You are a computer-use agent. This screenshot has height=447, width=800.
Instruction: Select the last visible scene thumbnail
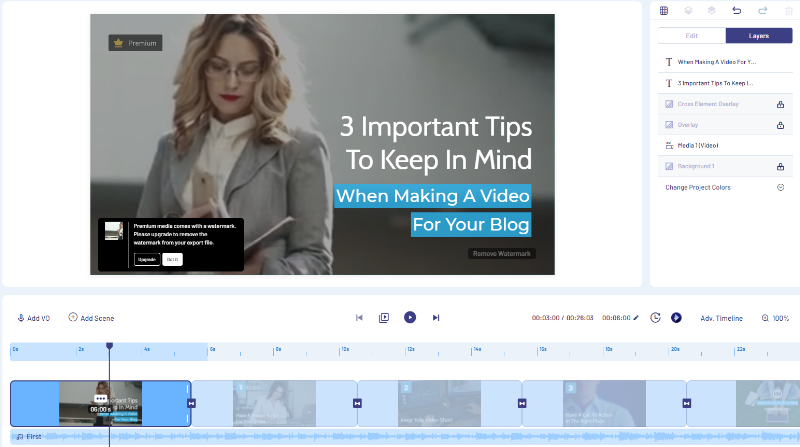[x=768, y=404]
